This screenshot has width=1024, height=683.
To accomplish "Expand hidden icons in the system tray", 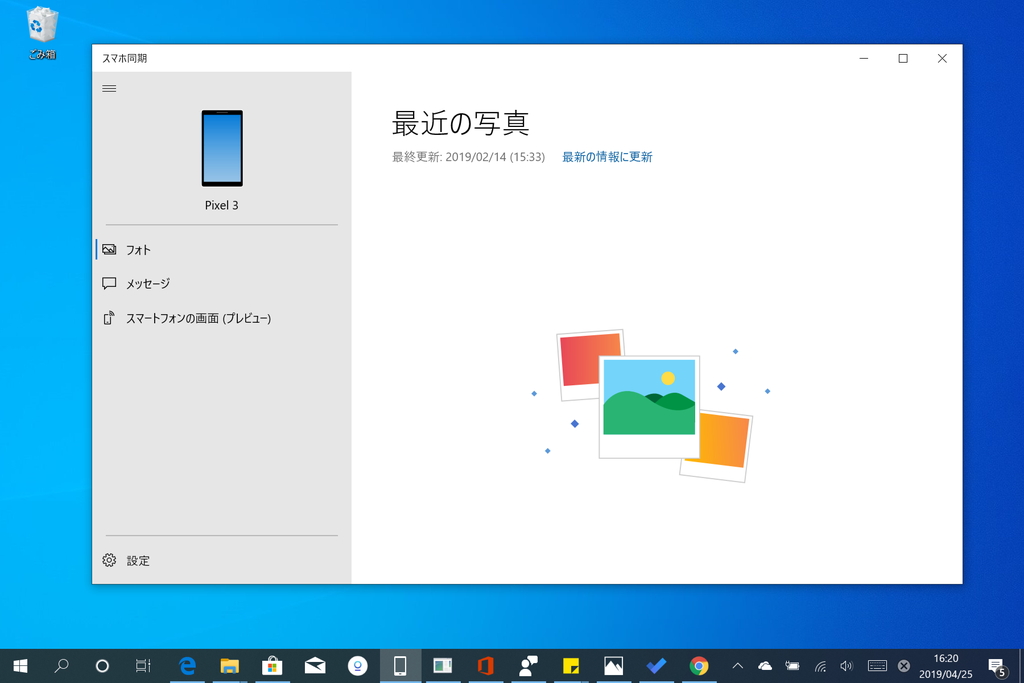I will click(737, 666).
